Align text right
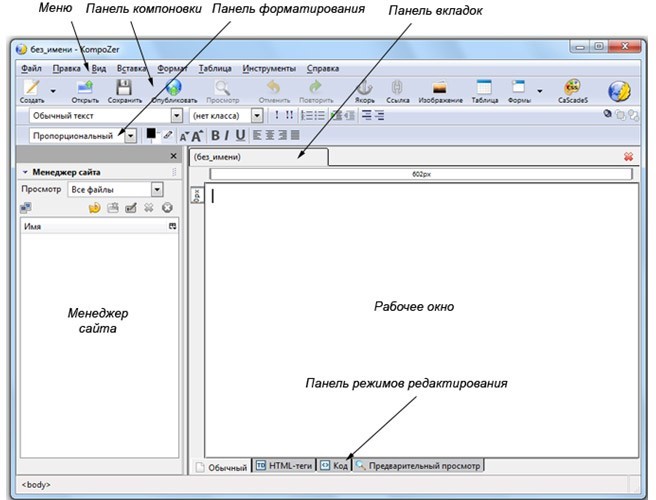 283,135
